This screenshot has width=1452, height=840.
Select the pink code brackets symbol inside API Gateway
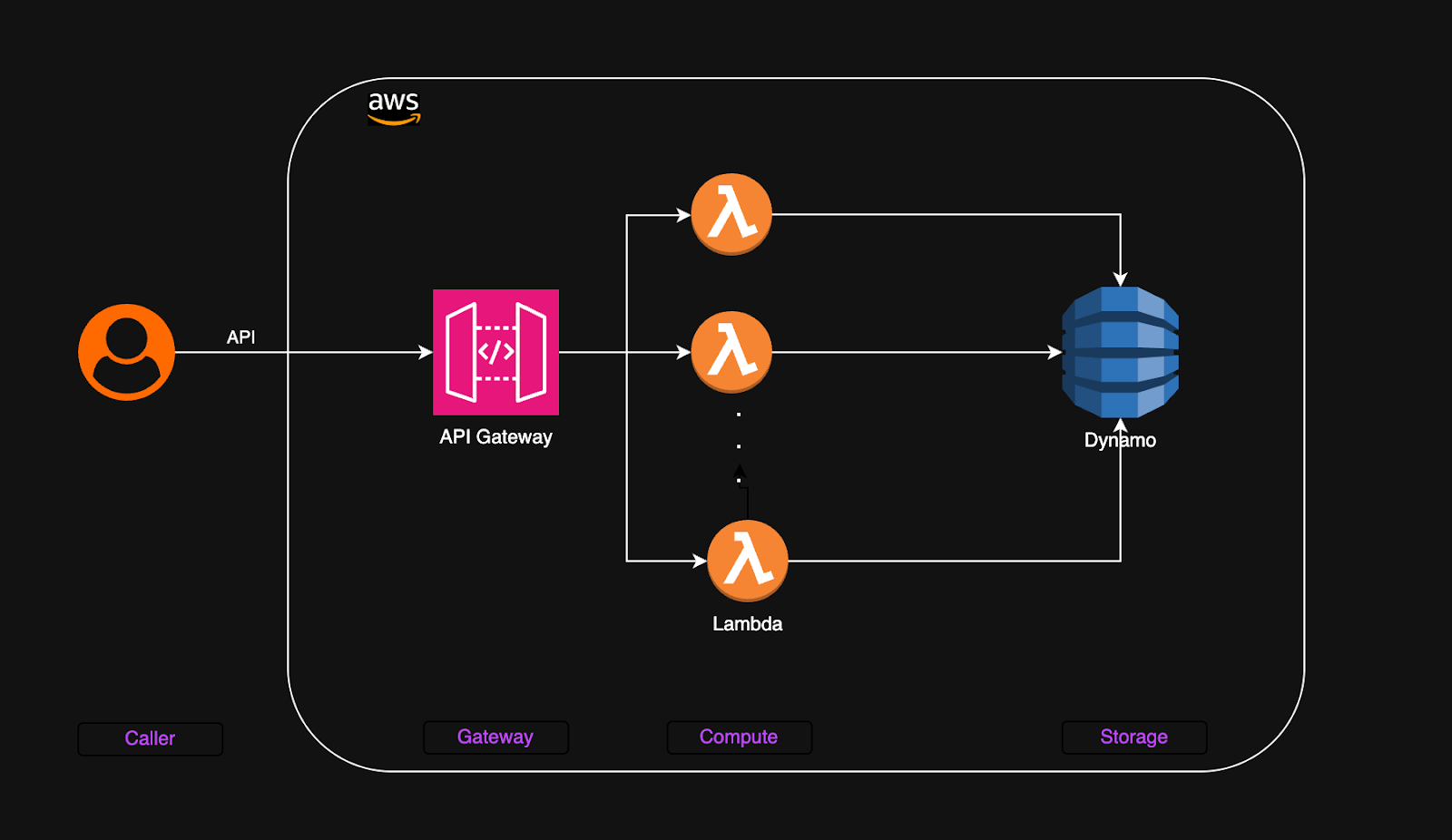click(x=495, y=351)
